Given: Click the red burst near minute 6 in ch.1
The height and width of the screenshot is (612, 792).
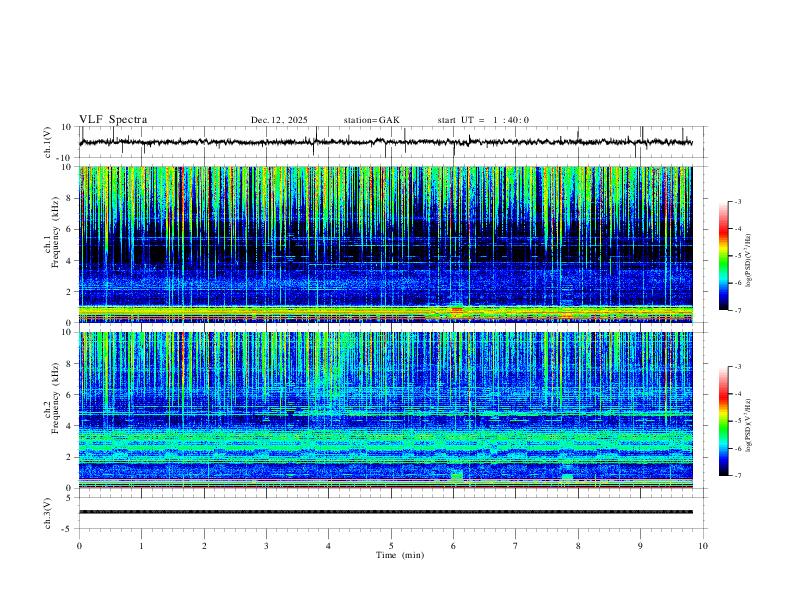Looking at the screenshot, I should pos(457,310).
